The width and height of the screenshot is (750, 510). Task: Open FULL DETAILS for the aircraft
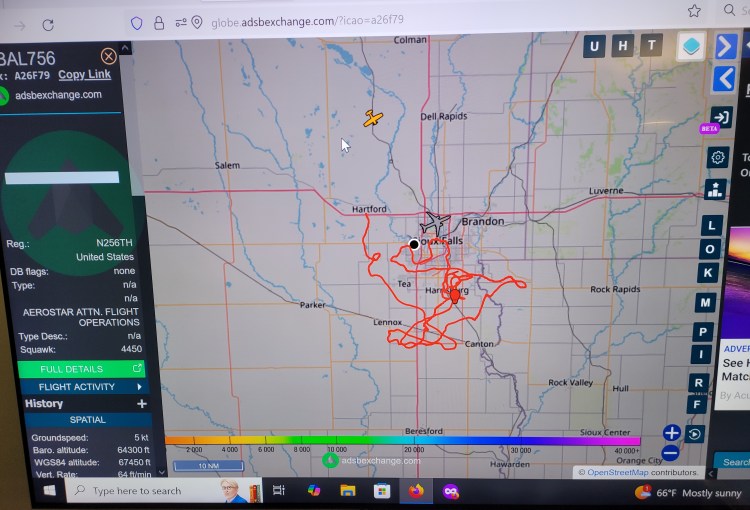(82, 369)
